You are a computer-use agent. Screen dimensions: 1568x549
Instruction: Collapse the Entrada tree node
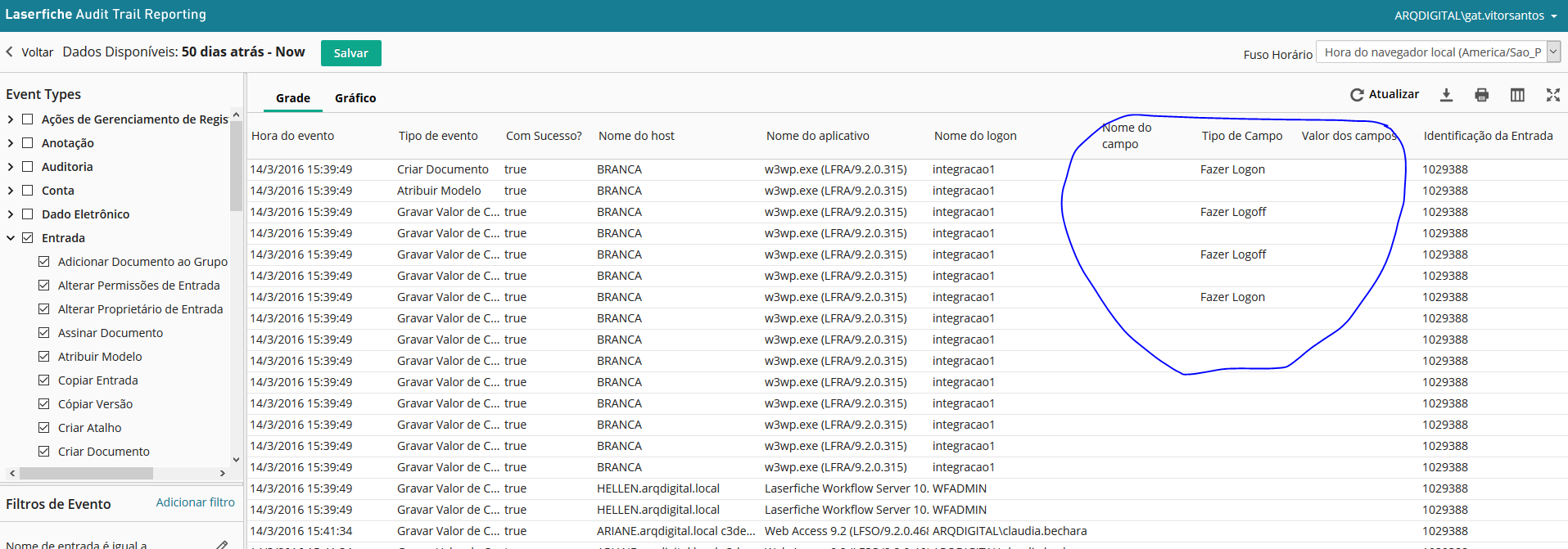11,238
